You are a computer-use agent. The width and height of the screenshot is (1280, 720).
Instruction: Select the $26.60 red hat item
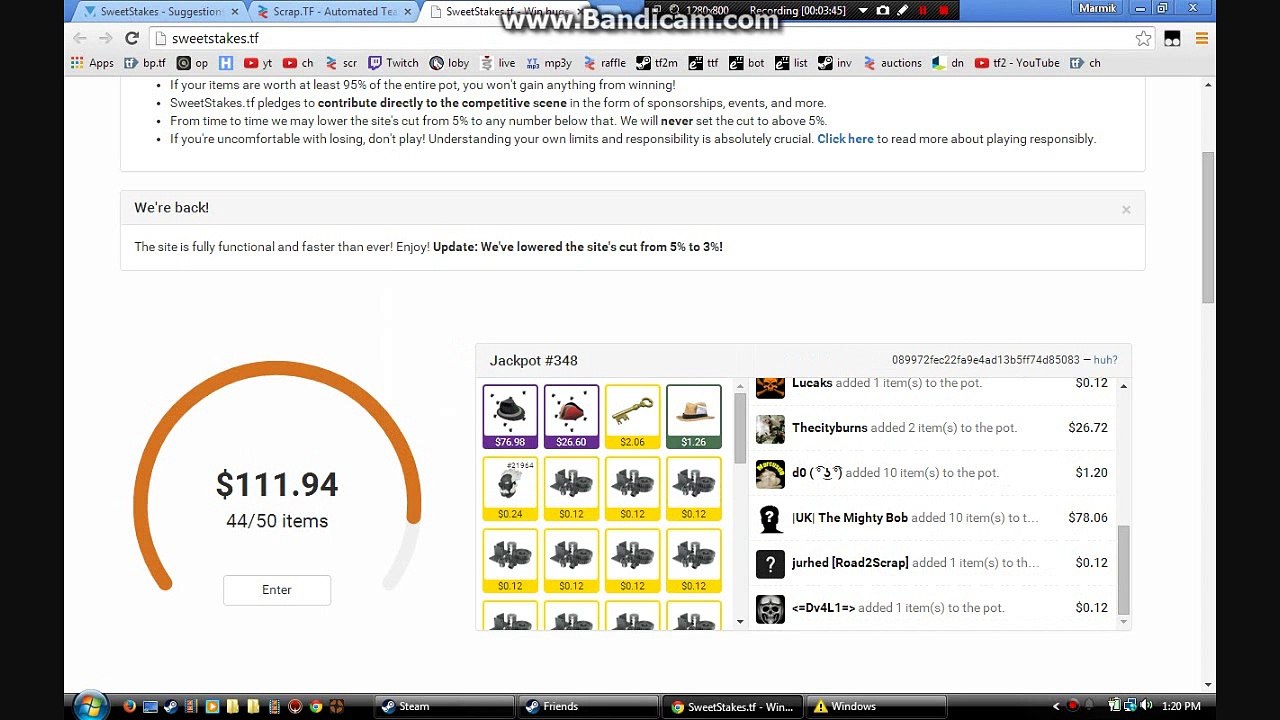[x=571, y=416]
